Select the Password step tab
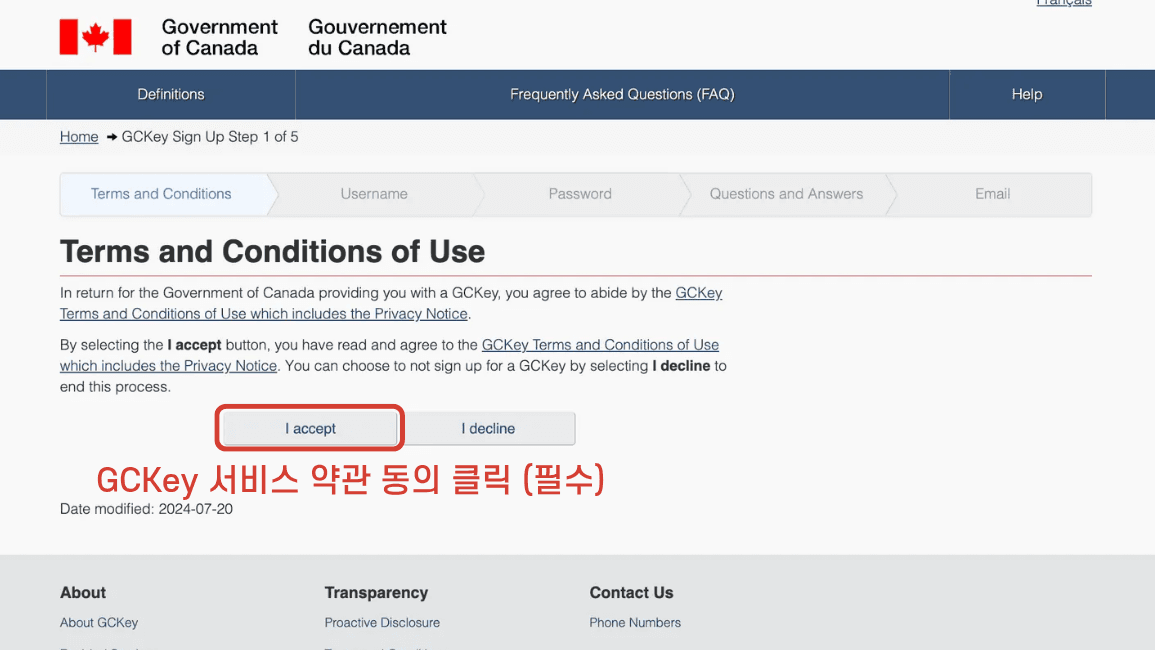Image resolution: width=1155 pixels, height=650 pixels. pyautogui.click(x=579, y=194)
